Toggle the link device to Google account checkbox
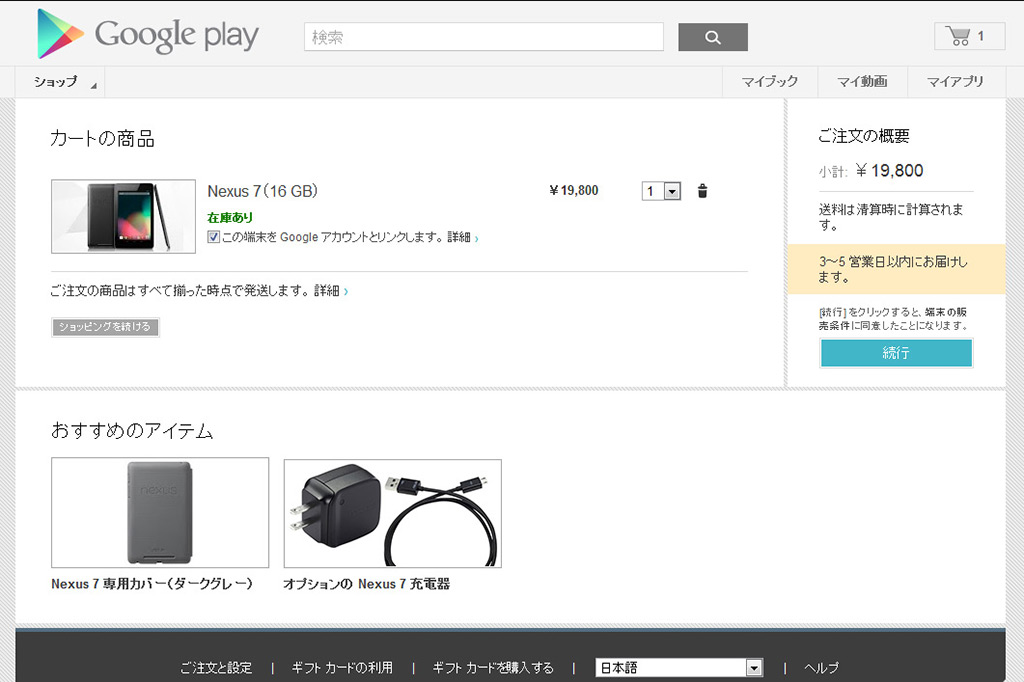 coord(214,237)
